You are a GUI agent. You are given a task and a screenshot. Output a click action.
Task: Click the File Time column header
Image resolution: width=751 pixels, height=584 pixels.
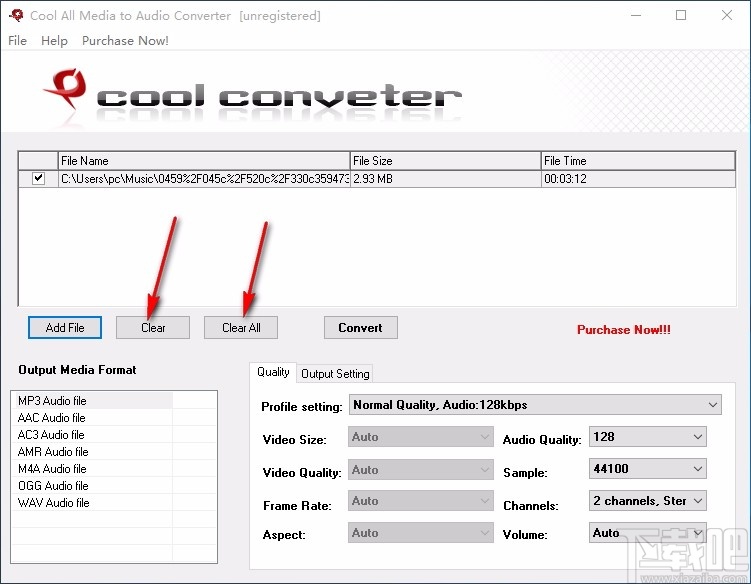pyautogui.click(x=638, y=160)
